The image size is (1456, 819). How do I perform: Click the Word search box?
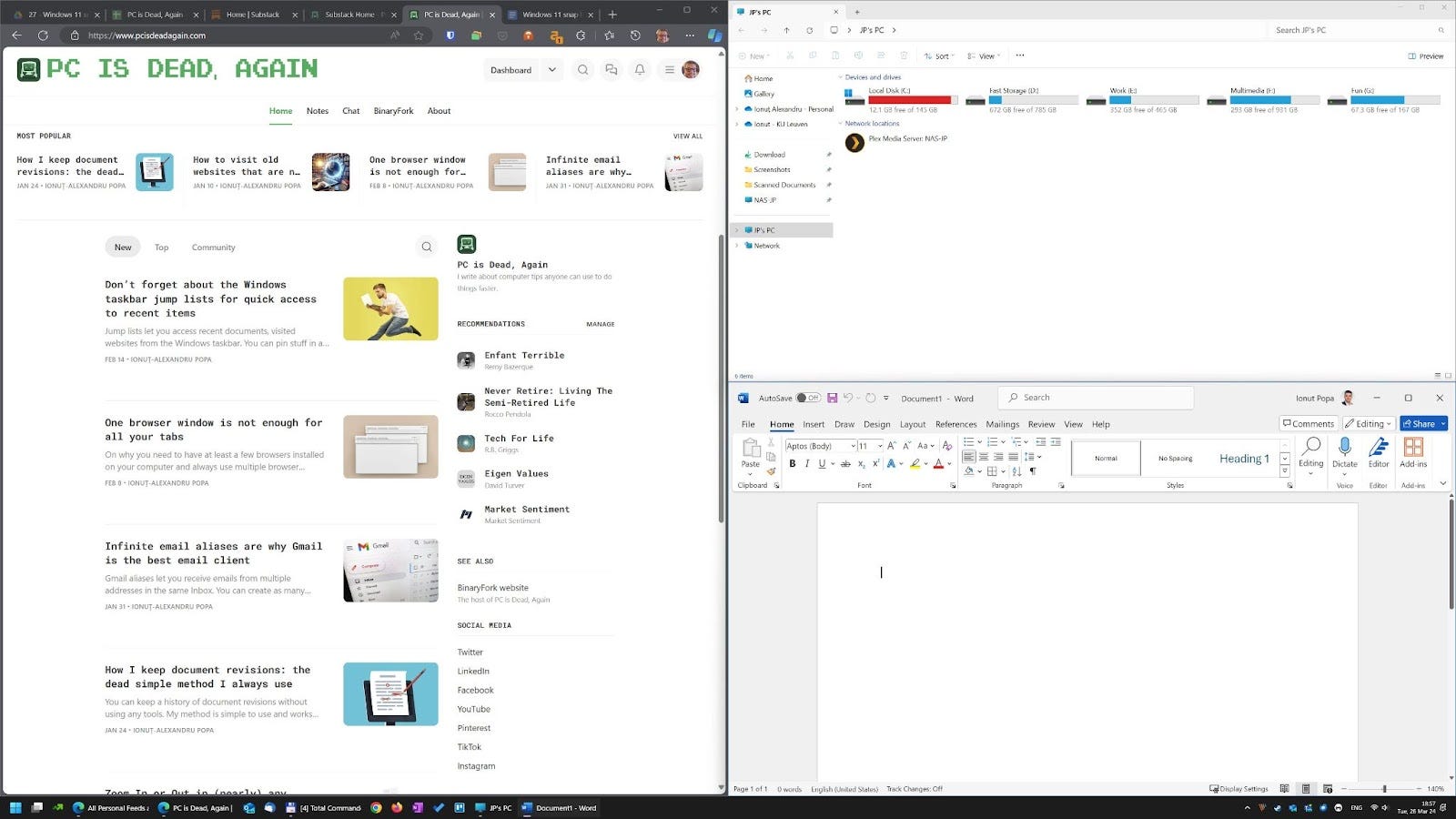click(x=1096, y=398)
